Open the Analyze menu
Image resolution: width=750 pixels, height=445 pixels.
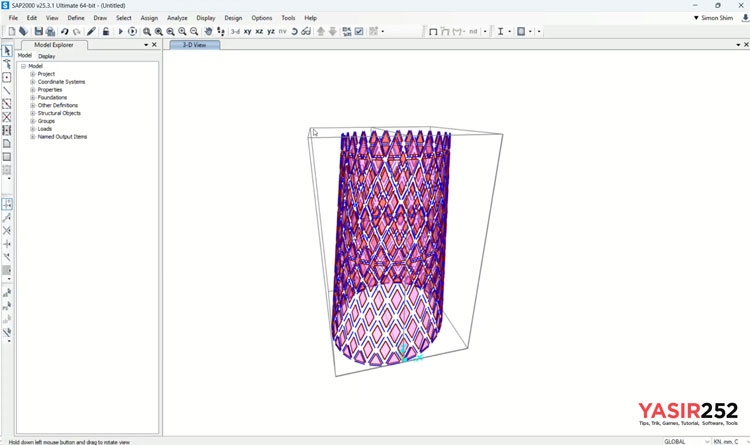tap(177, 18)
